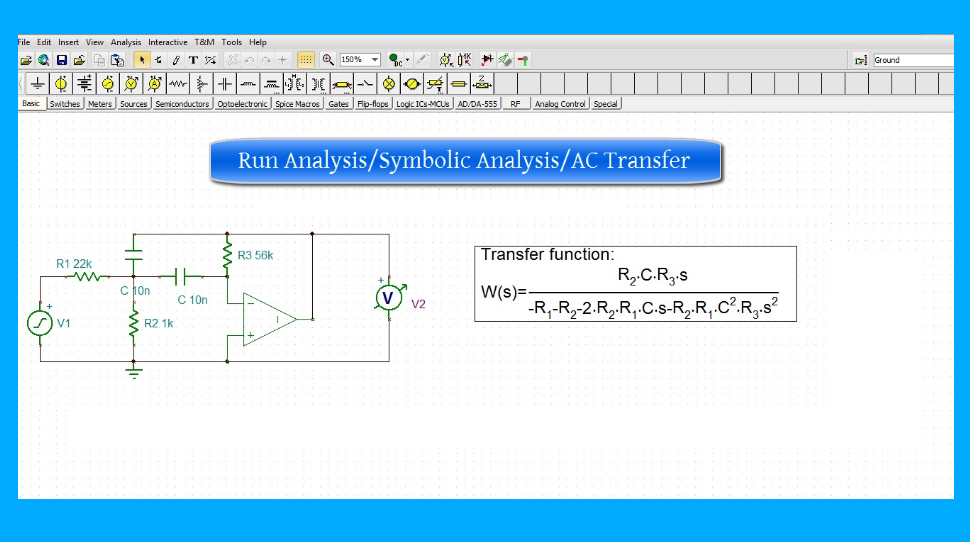Switch to the Spice Macros tab
Image resolution: width=970 pixels, height=542 pixels.
(x=297, y=104)
